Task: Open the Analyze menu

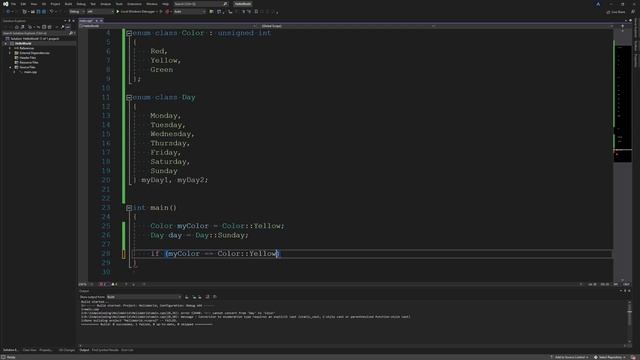Action: (106, 4)
